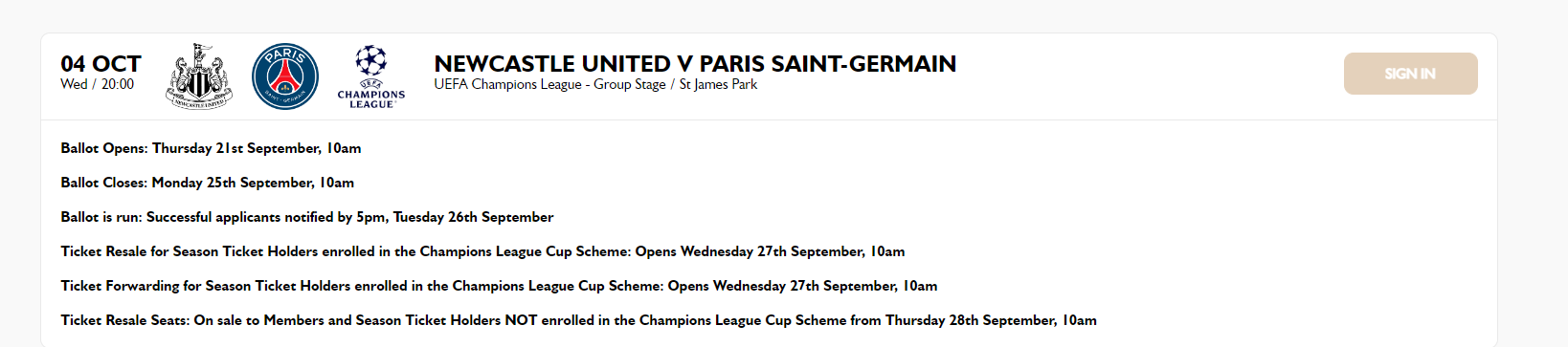Click the word NOT in resale seats line
The width and height of the screenshot is (1568, 347).
point(521,320)
